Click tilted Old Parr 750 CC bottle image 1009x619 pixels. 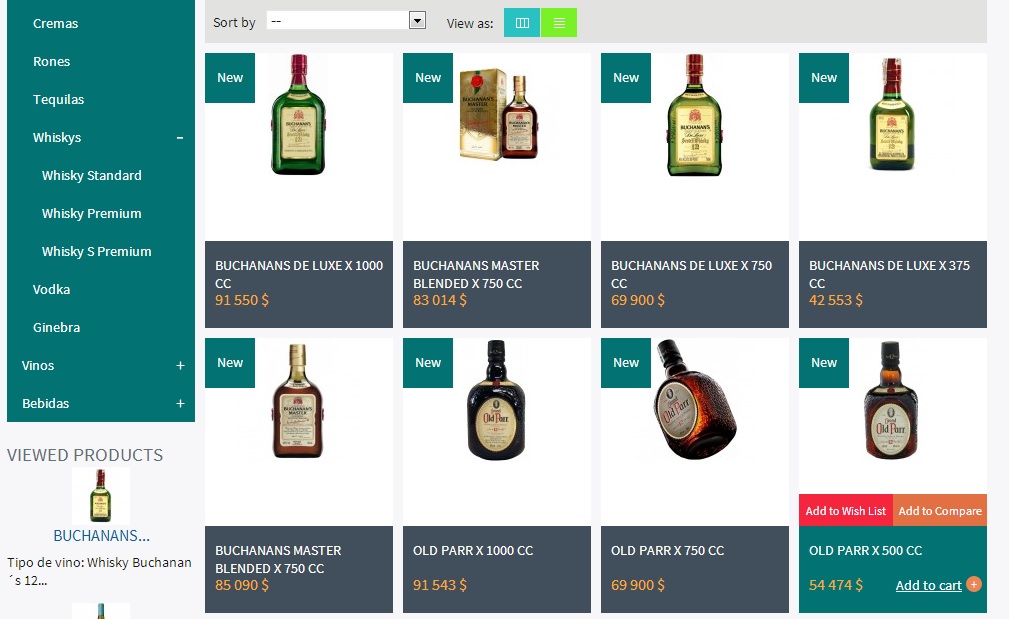click(x=694, y=399)
